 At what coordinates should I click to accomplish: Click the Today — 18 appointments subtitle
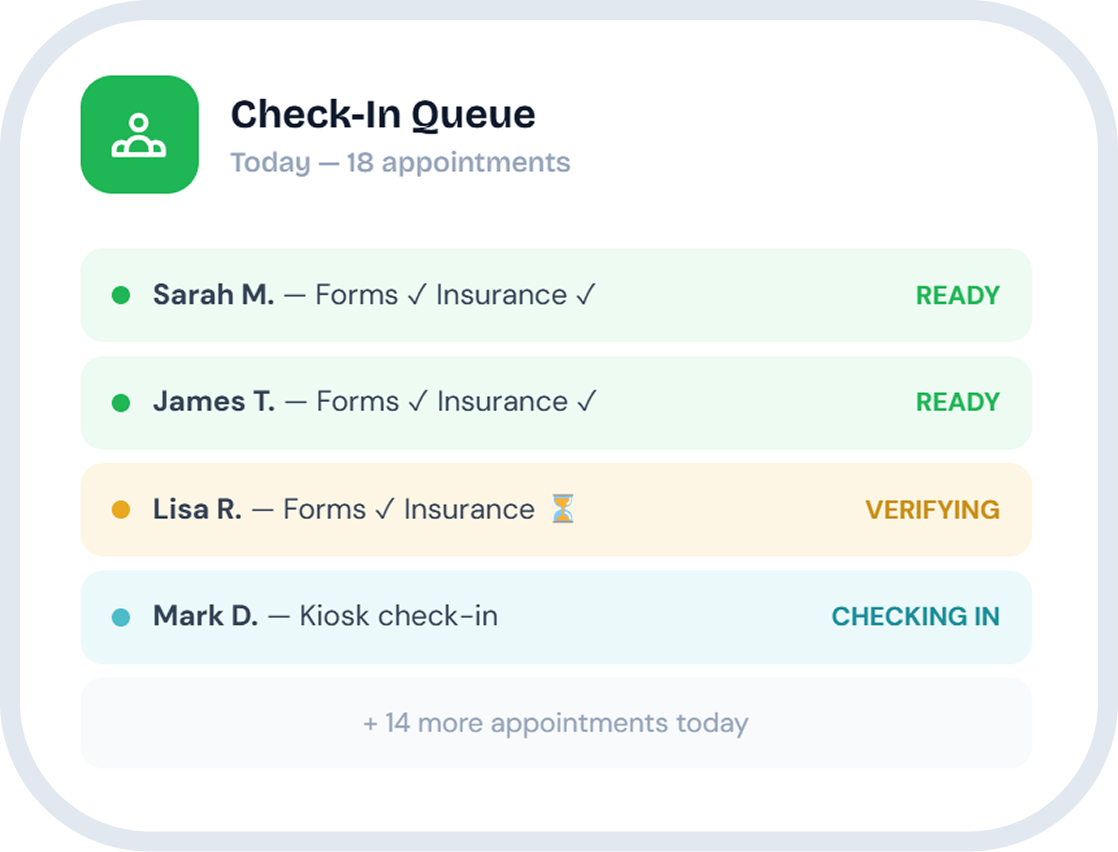pyautogui.click(x=400, y=163)
